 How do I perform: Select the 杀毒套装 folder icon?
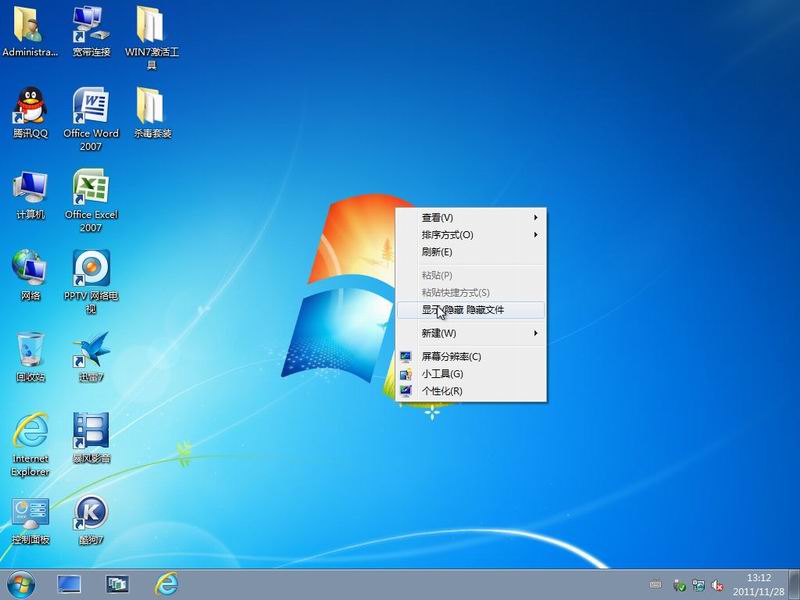(x=152, y=113)
